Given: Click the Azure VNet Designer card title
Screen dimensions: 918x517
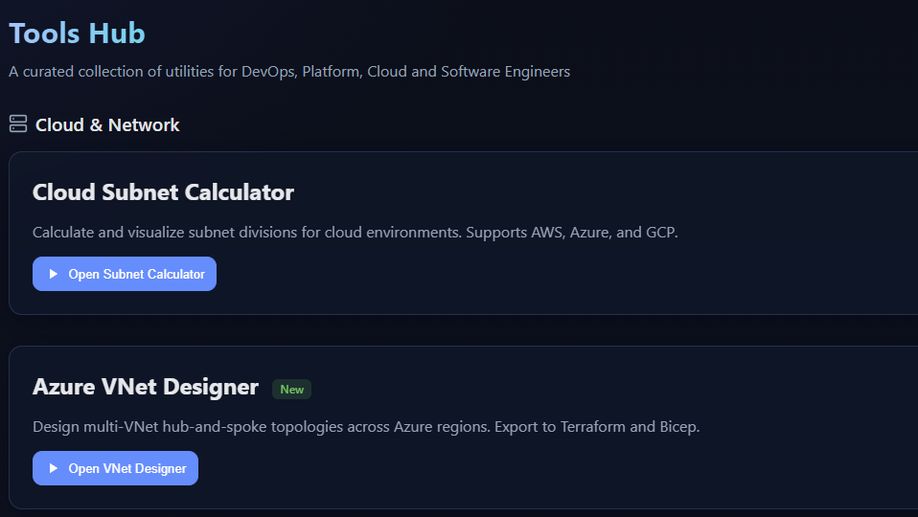Looking at the screenshot, I should 145,387.
